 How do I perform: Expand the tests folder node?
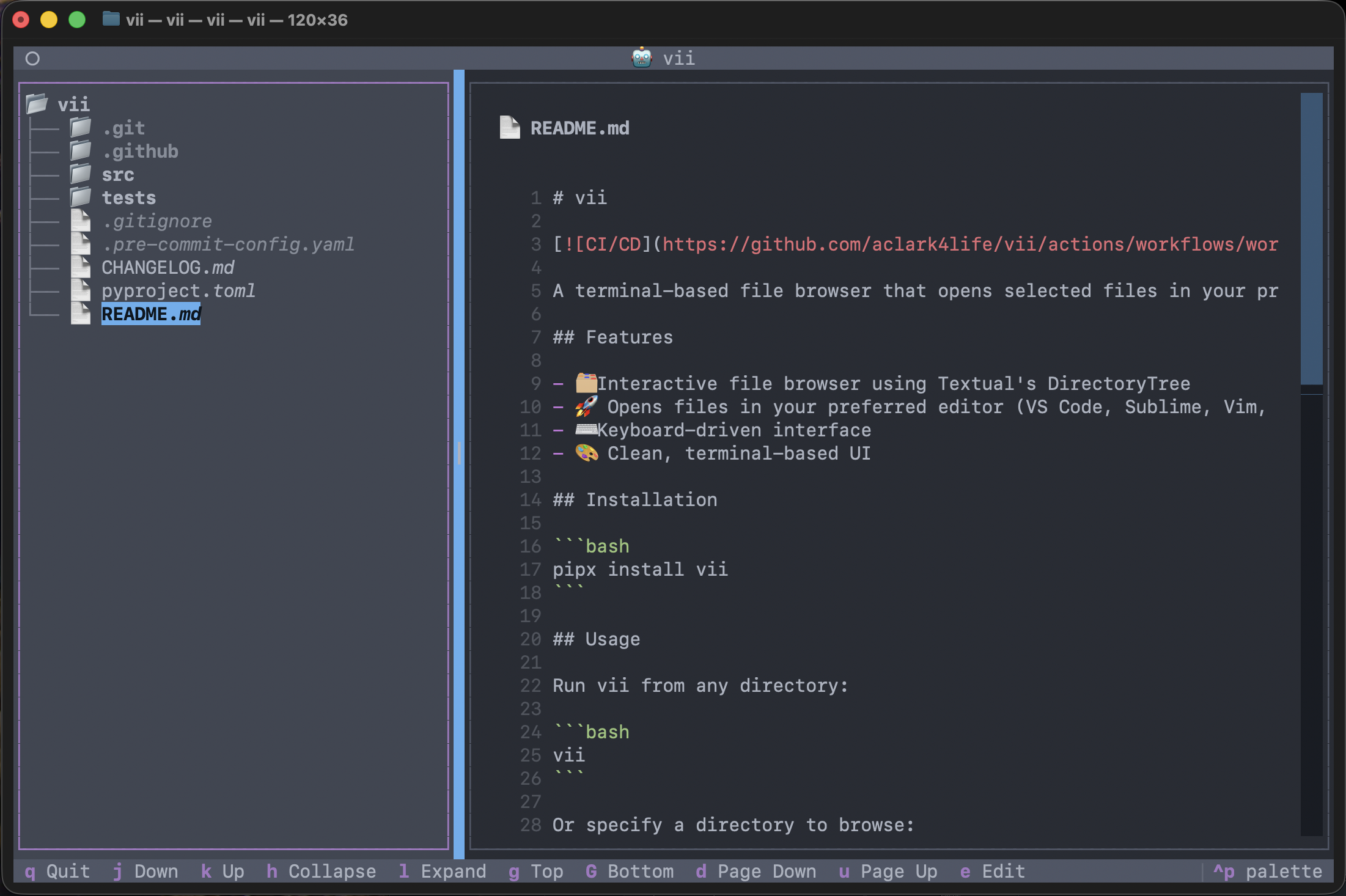(x=129, y=197)
